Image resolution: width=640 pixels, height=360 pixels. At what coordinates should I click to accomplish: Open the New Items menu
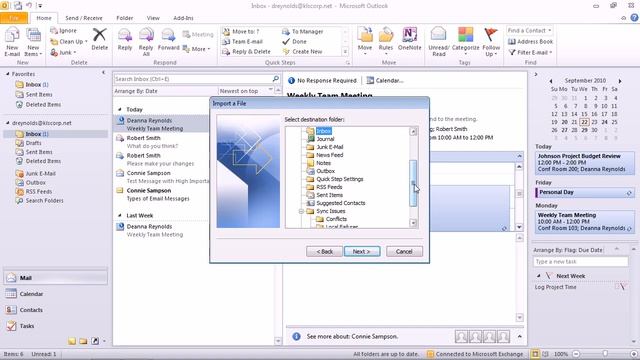tap(33, 42)
